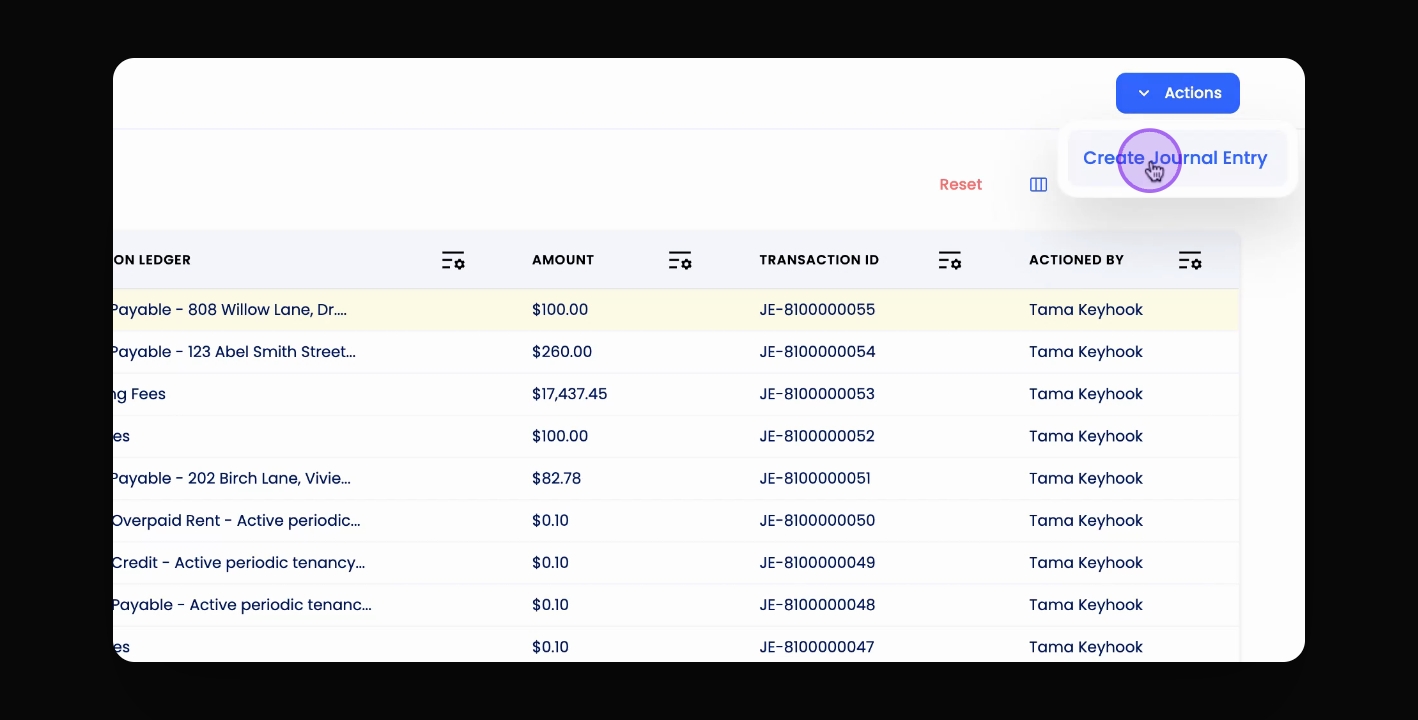Click the column layout icon beside Reset
This screenshot has width=1418, height=720.
[1038, 185]
